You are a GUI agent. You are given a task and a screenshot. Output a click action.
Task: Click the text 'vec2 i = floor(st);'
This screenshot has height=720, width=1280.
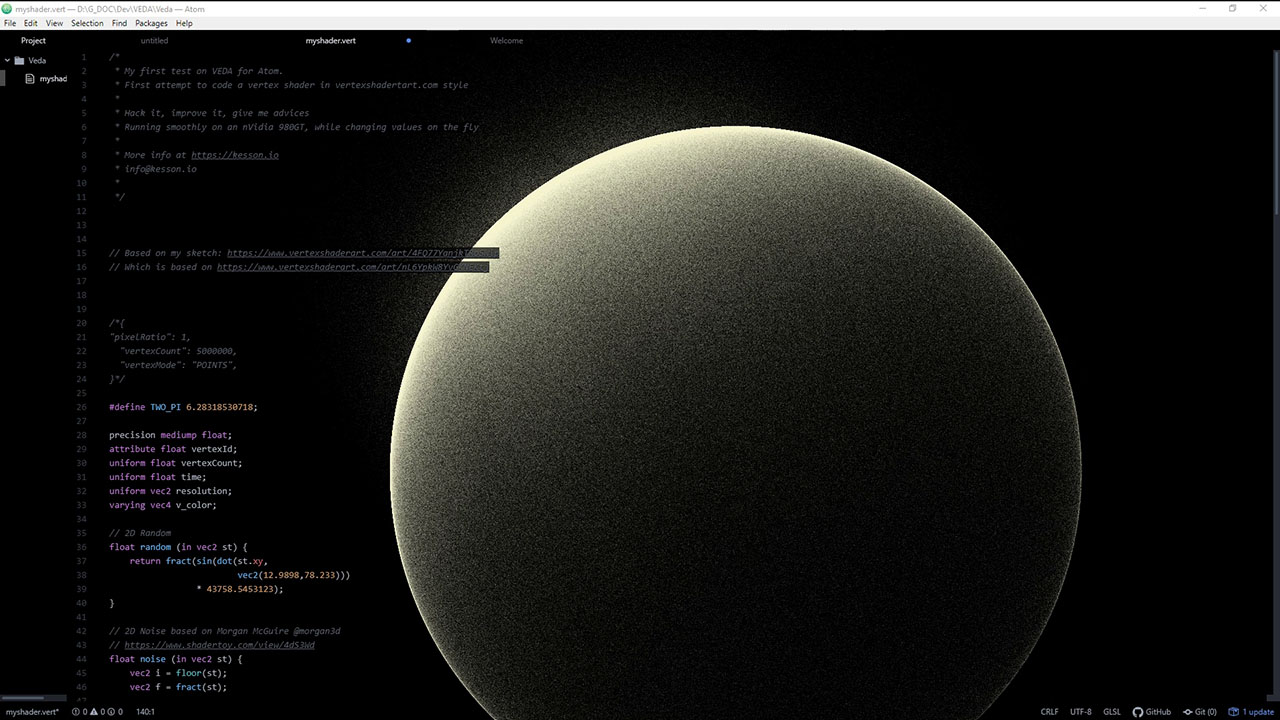178,673
